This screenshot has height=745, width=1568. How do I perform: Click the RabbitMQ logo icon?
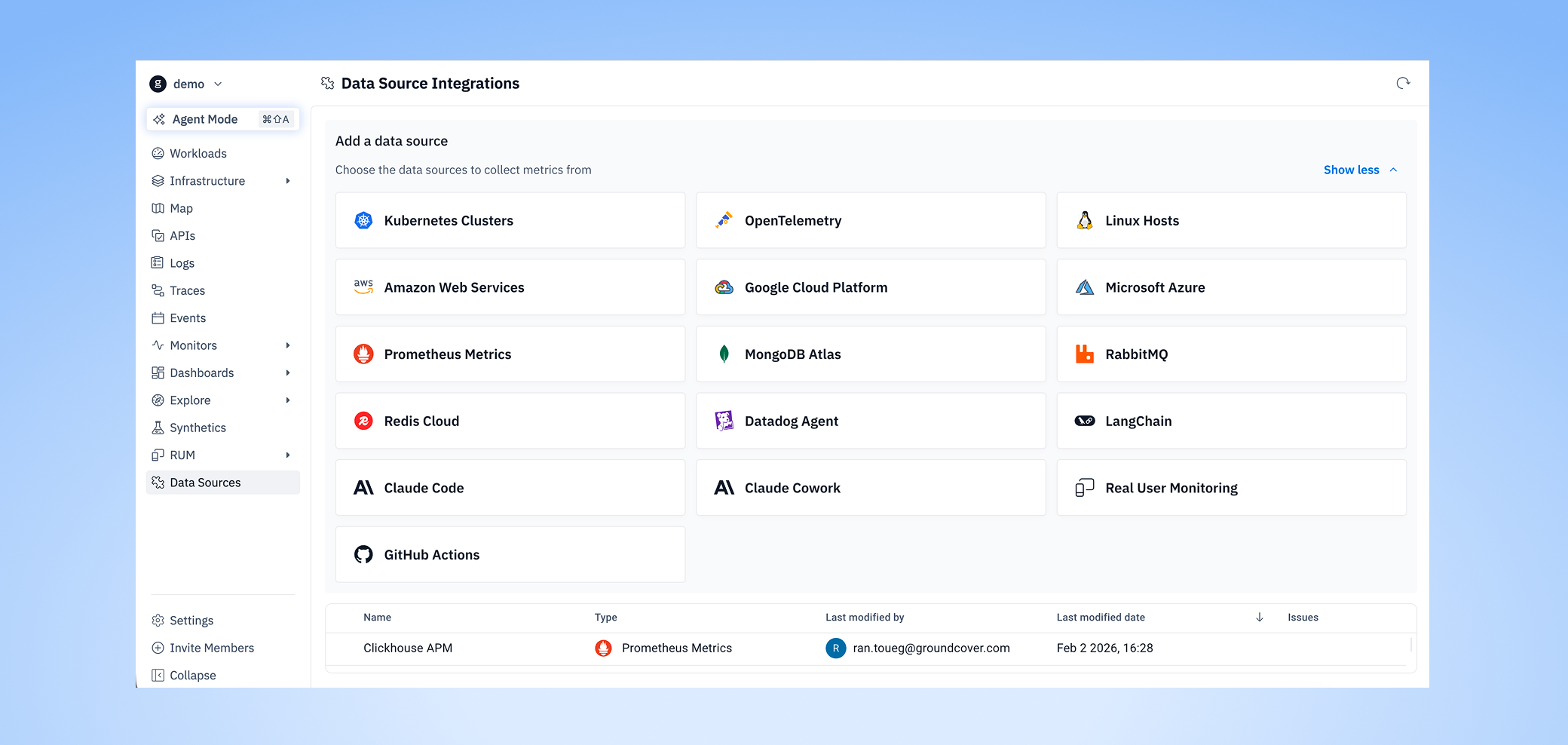click(1085, 354)
